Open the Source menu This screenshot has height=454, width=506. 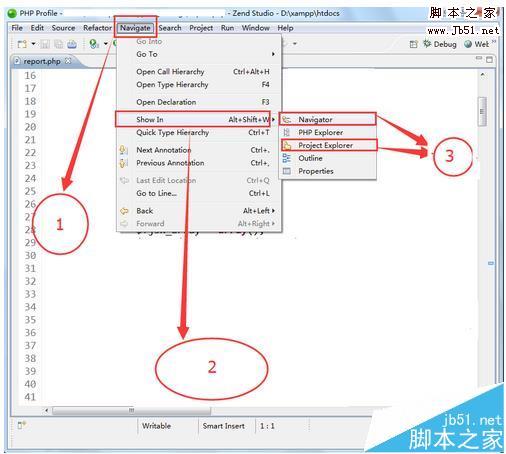tap(63, 28)
